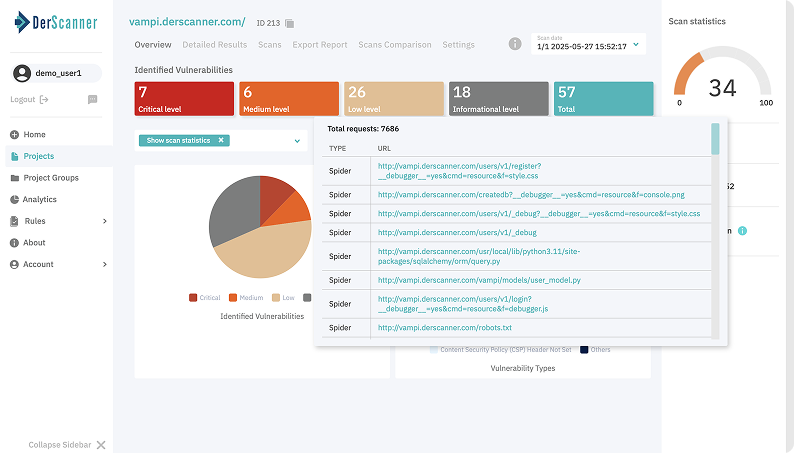
Task: Open the robots.txt URL link
Action: pos(445,328)
